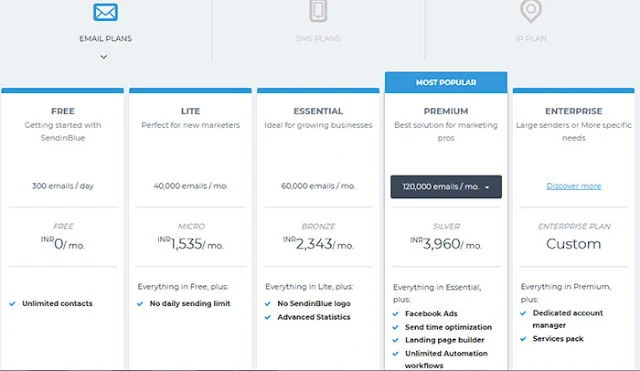
Task: Click checkmark beside No SendinBlue logo
Action: 268,304
